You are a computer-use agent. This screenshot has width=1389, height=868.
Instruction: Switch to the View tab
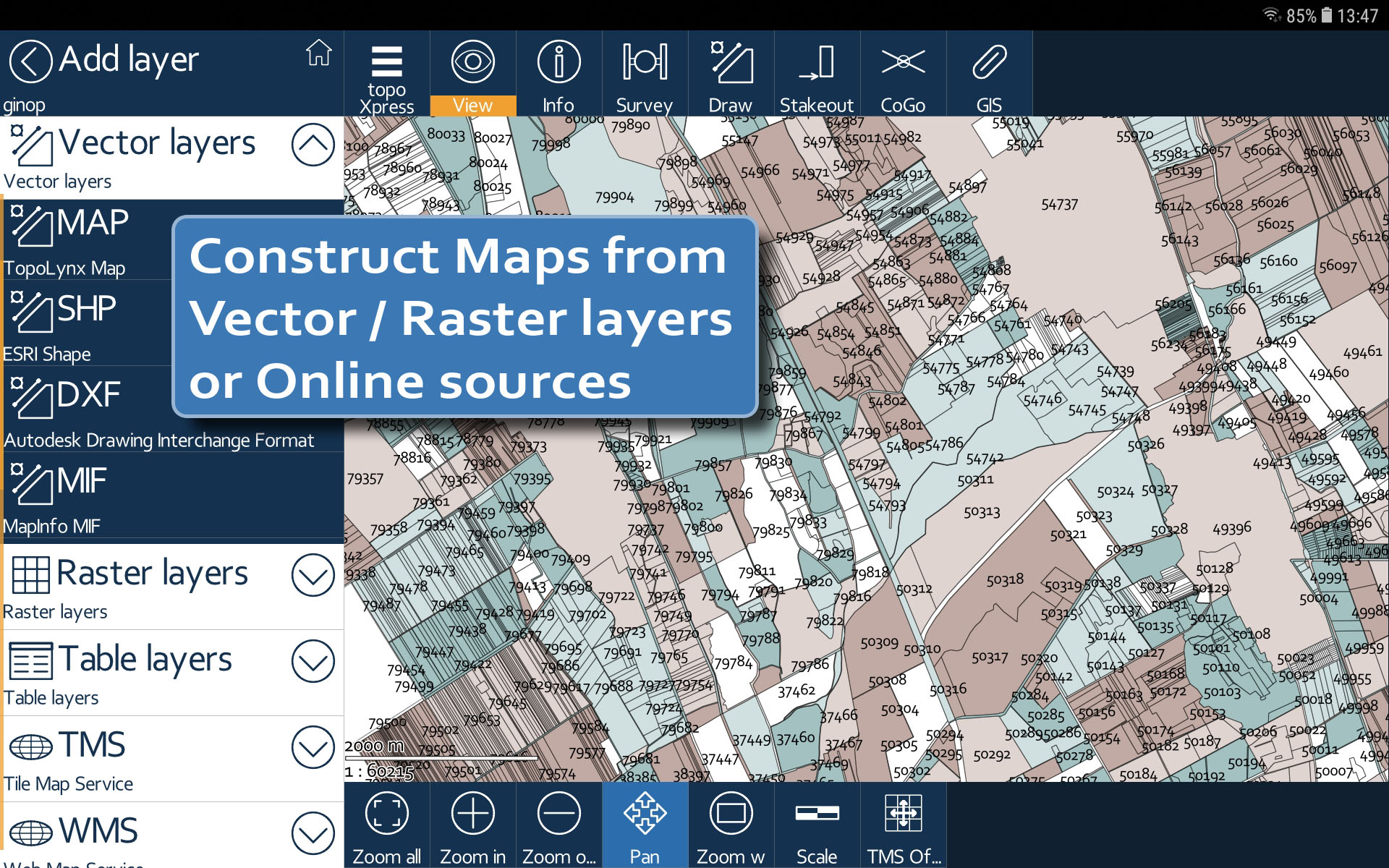pyautogui.click(x=472, y=74)
